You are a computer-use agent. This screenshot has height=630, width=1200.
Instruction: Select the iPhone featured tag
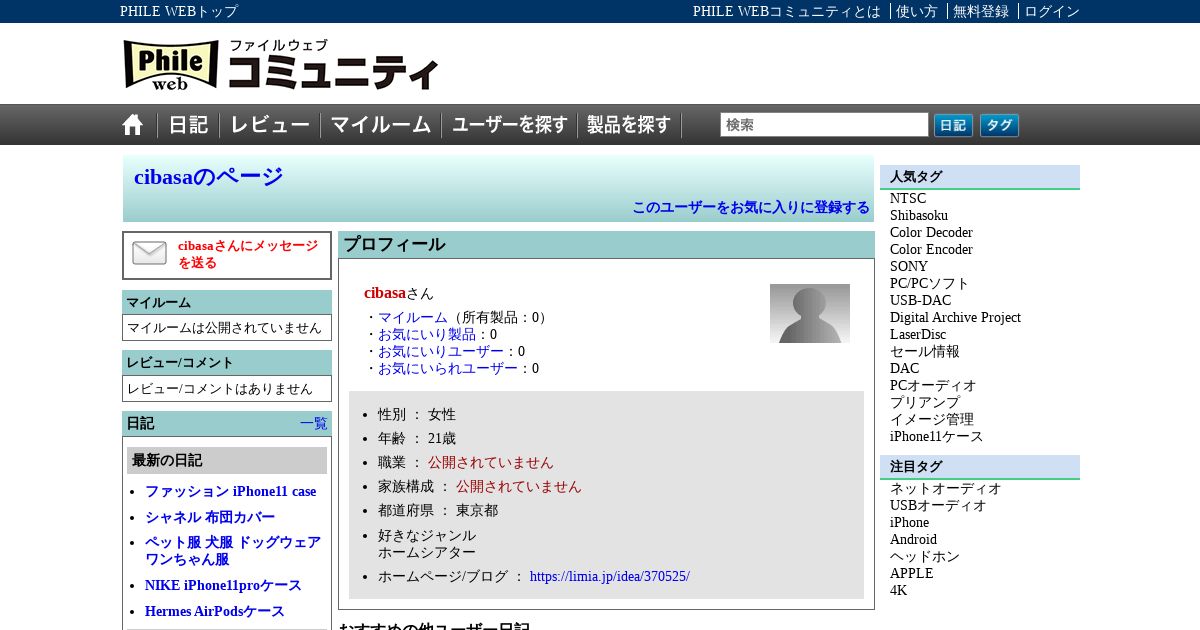click(909, 522)
